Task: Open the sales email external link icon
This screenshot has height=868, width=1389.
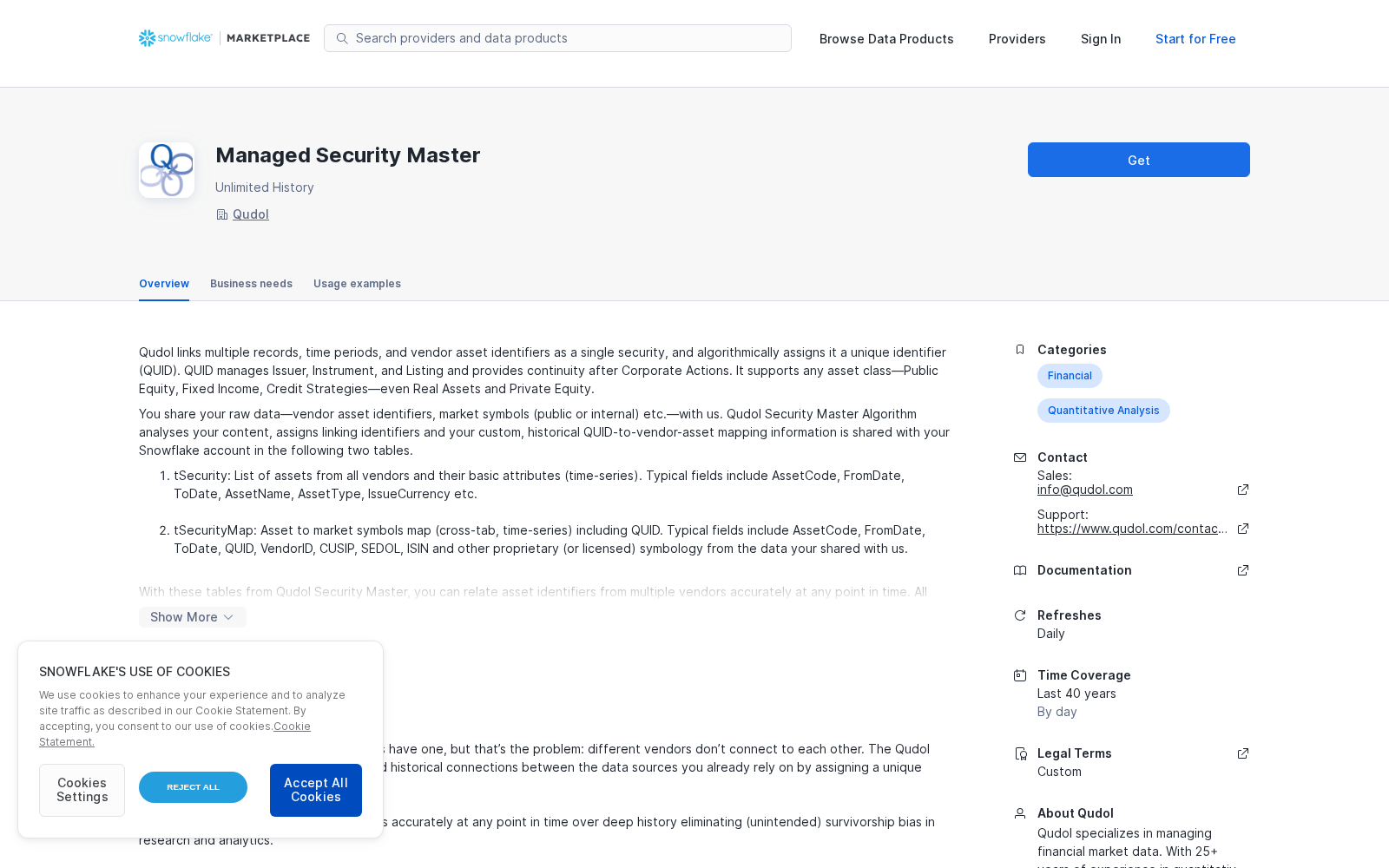Action: click(x=1243, y=490)
